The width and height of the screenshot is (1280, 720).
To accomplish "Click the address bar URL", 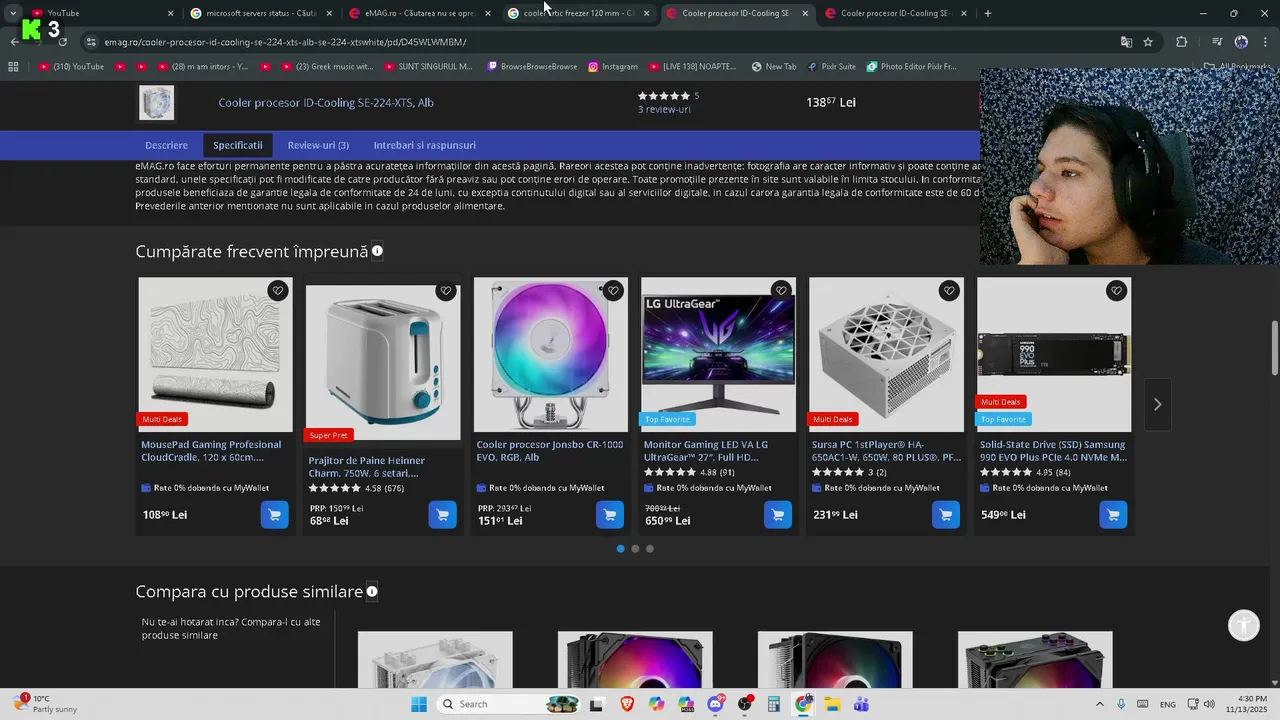I will [x=285, y=42].
